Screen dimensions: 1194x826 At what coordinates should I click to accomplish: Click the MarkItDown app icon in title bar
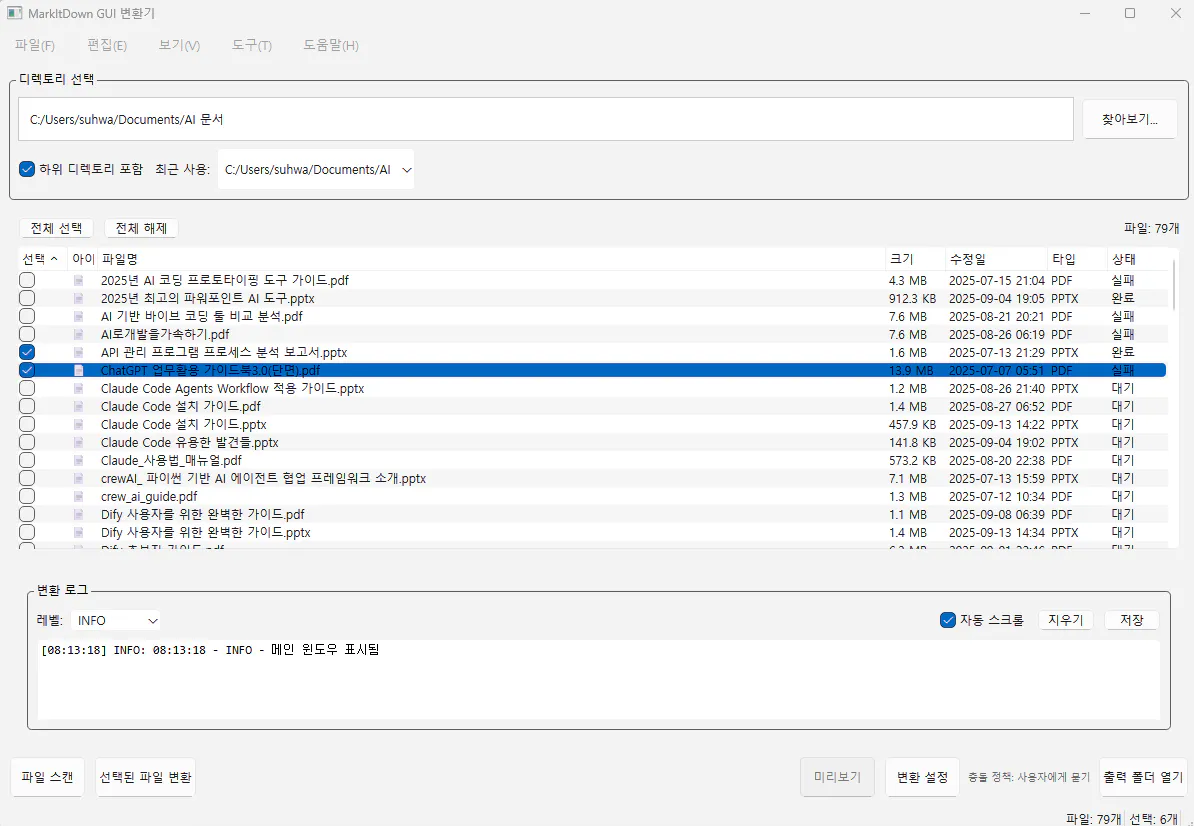14,13
